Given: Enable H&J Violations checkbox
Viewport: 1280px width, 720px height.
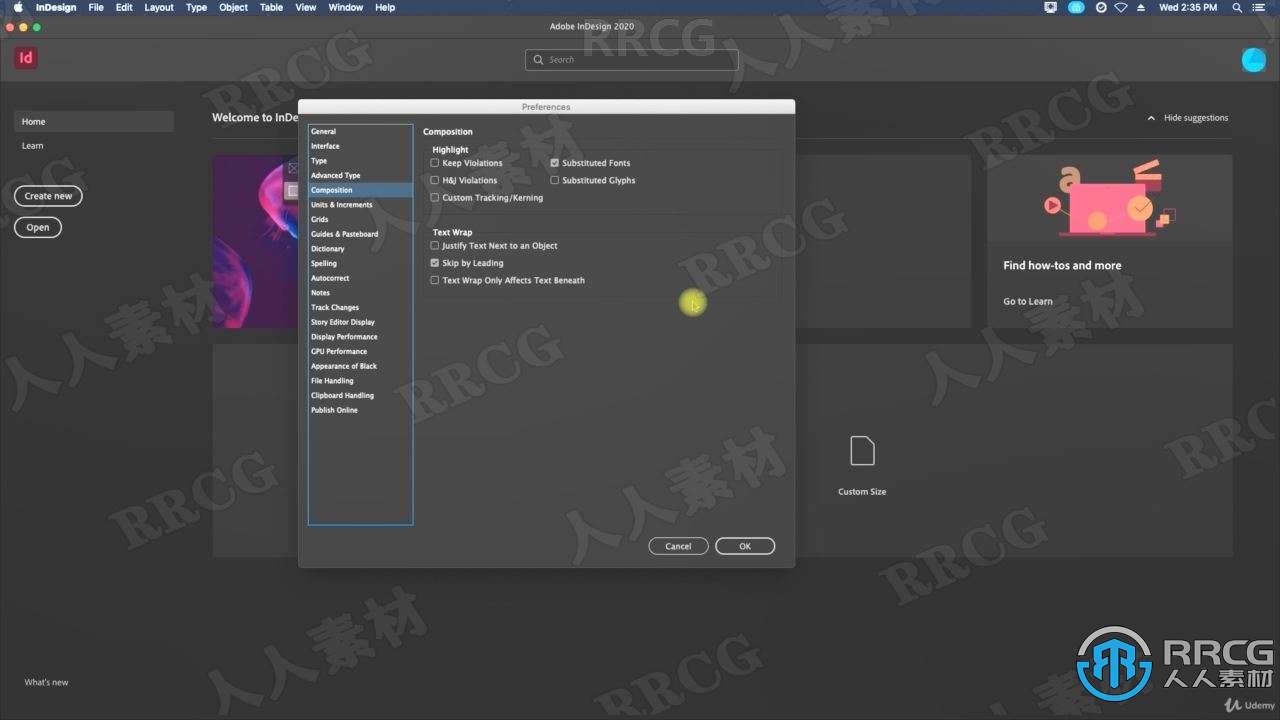Looking at the screenshot, I should pyautogui.click(x=435, y=181).
